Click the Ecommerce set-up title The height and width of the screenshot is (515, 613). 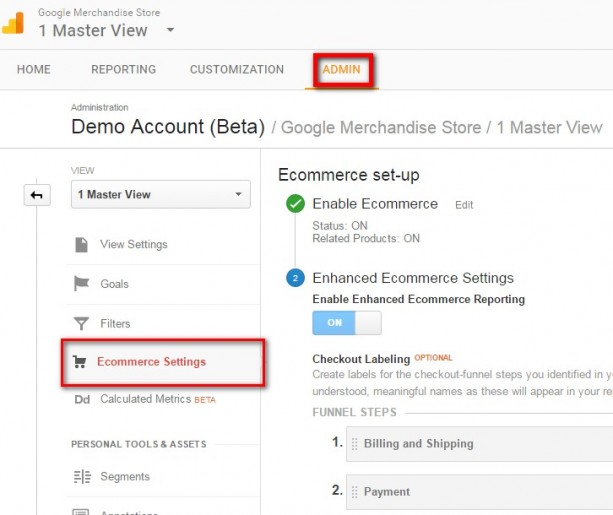(x=349, y=175)
